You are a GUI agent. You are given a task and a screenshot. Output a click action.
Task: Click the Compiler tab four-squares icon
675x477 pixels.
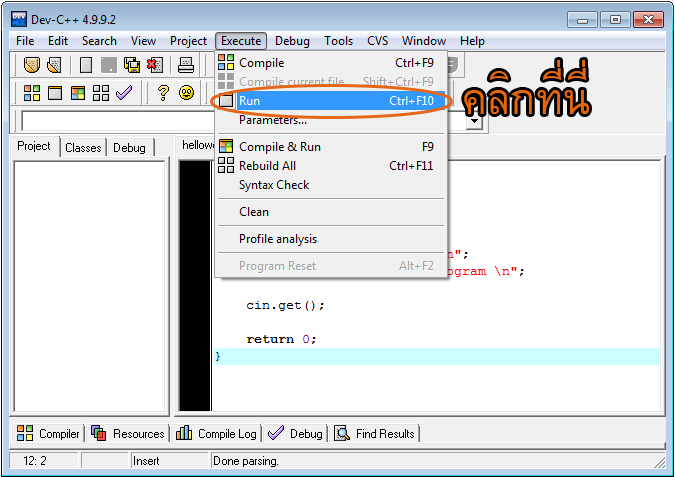click(x=25, y=433)
